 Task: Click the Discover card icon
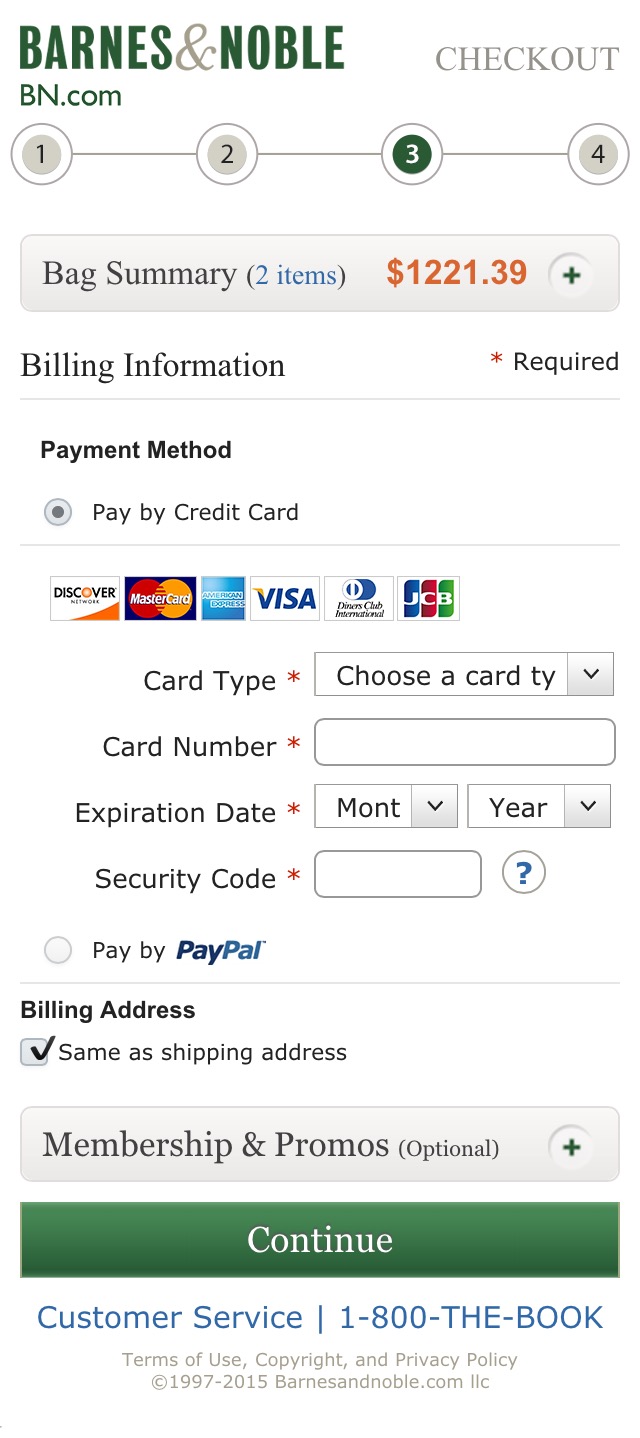coord(84,598)
